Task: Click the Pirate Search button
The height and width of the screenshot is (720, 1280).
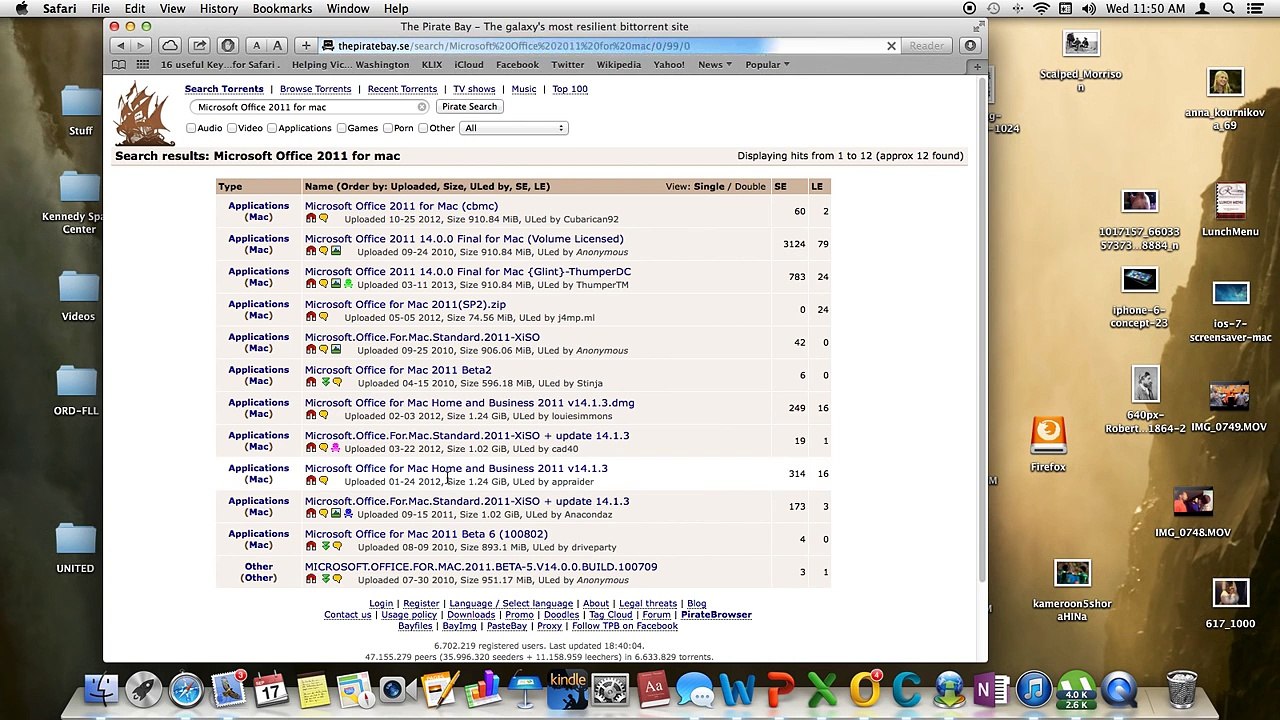Action: 469,107
